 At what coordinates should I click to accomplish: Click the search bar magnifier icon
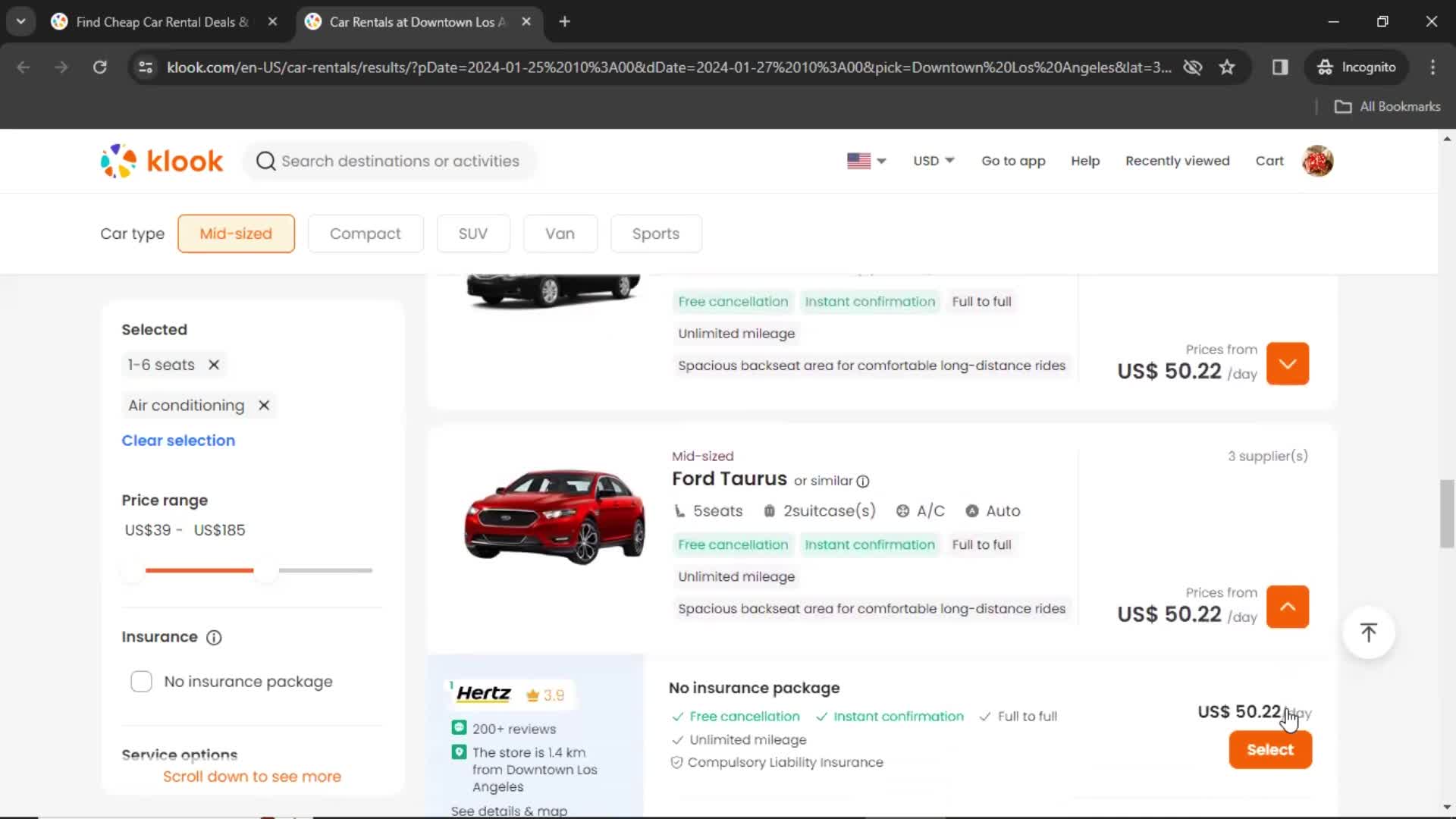pos(265,161)
